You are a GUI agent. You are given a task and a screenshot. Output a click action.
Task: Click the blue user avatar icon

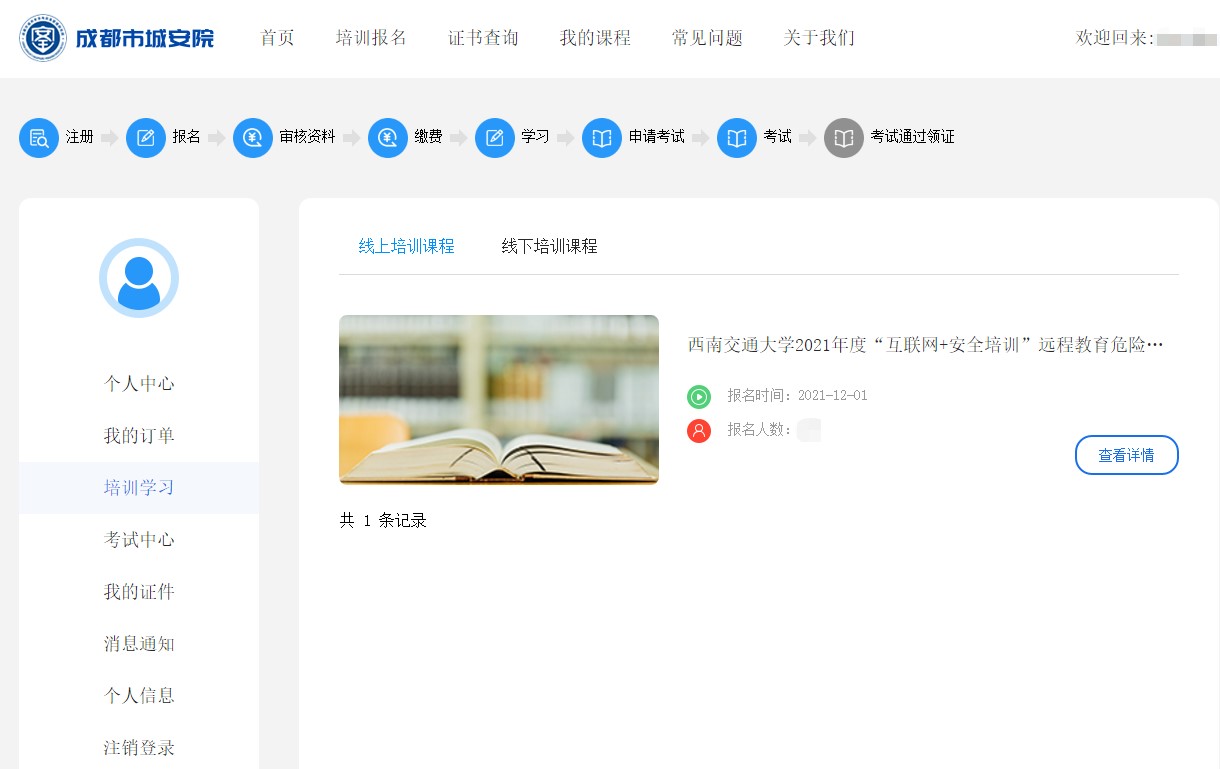tap(139, 278)
